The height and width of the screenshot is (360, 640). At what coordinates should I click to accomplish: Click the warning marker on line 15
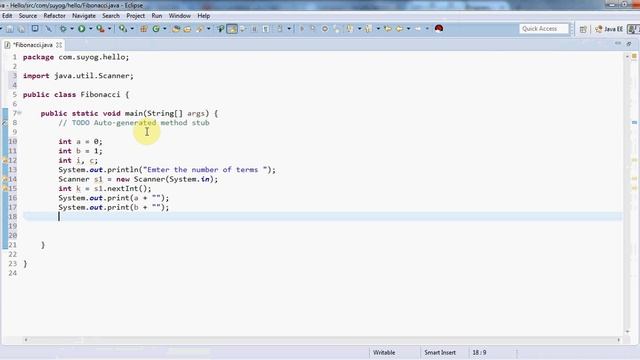click(5, 189)
